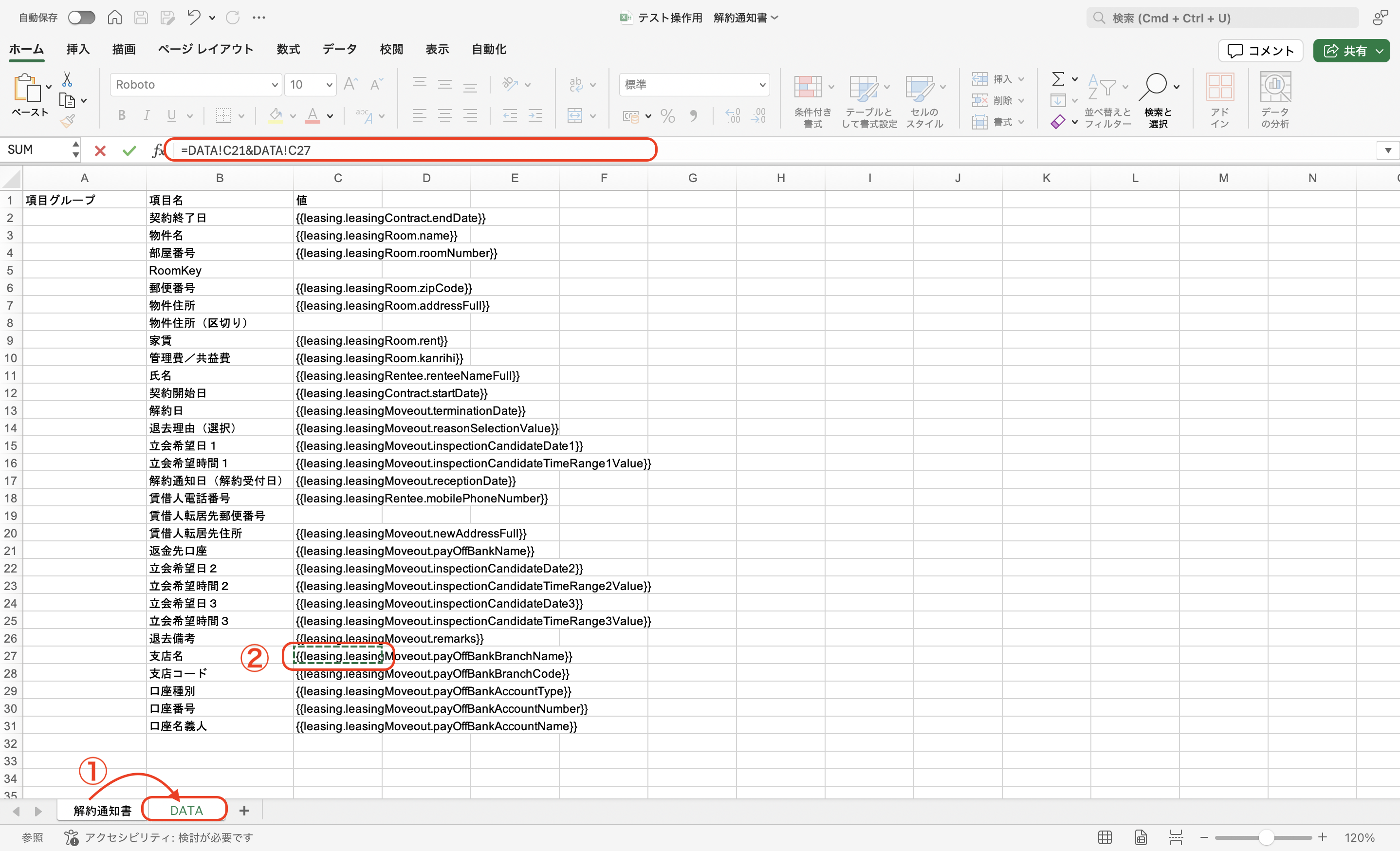Click the AutoSum sigma icon

click(1058, 78)
